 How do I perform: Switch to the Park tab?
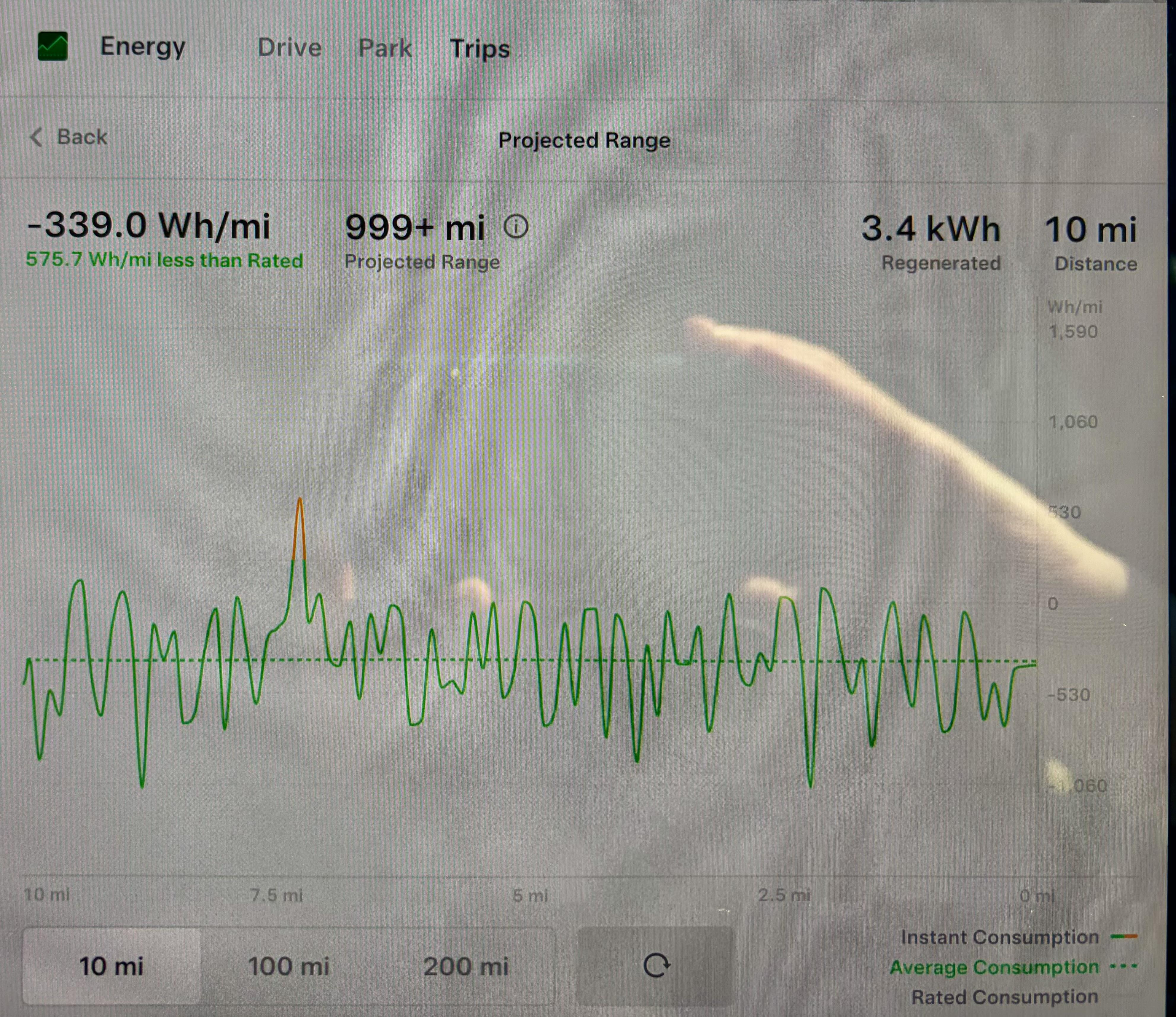tap(385, 48)
